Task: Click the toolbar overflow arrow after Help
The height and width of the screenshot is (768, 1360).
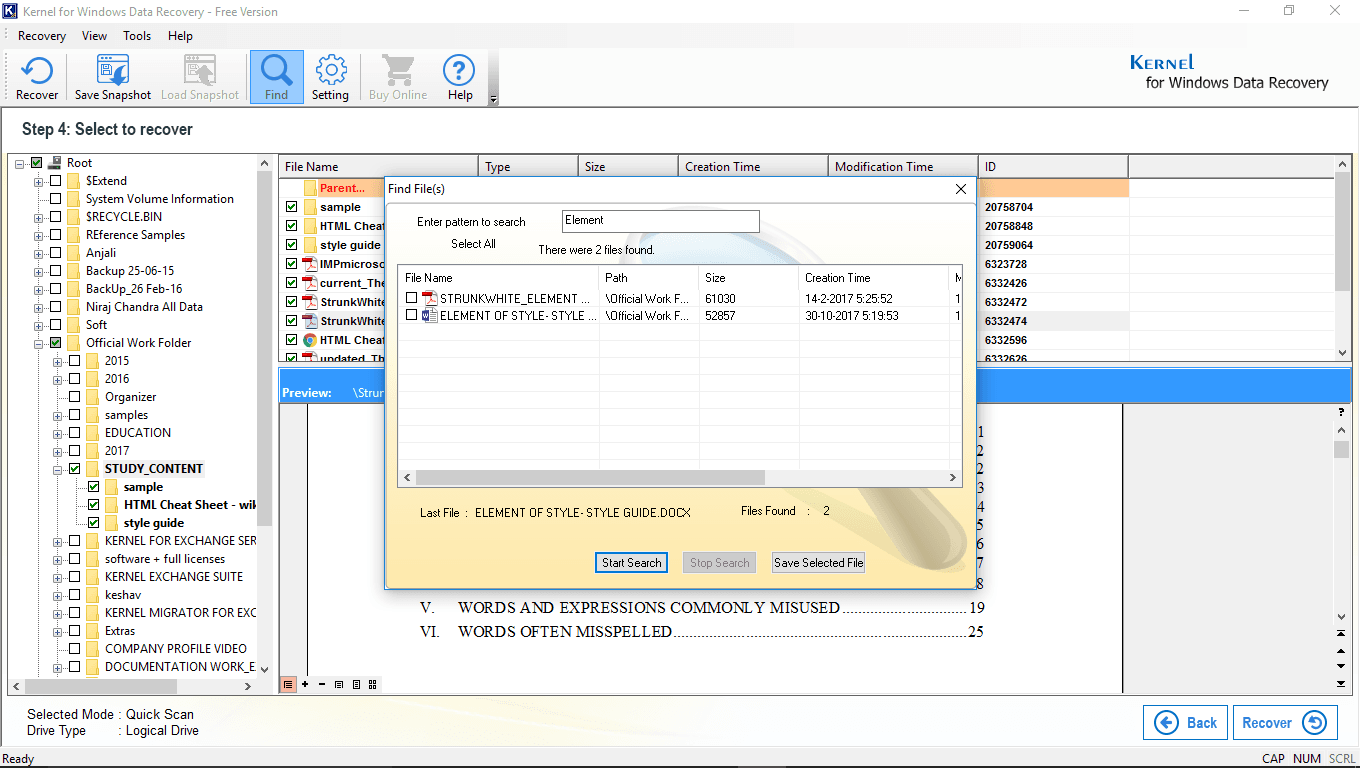Action: (x=492, y=99)
